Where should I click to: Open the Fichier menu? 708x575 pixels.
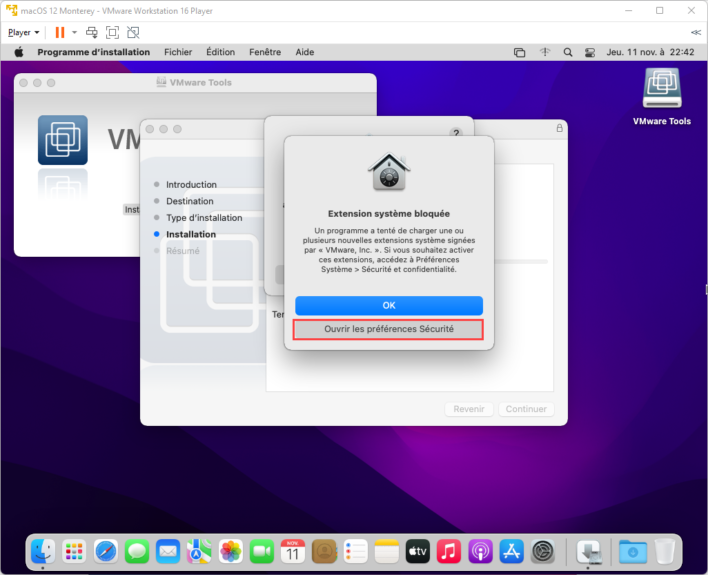(178, 52)
